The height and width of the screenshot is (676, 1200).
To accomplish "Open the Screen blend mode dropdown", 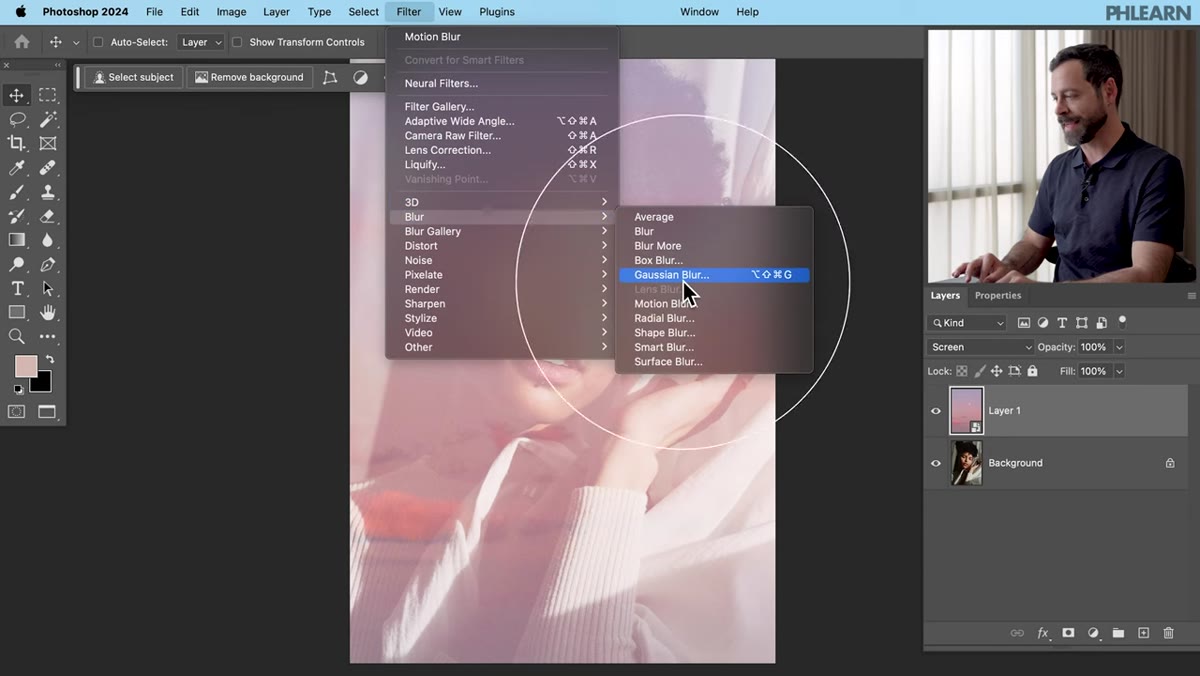I will (980, 347).
